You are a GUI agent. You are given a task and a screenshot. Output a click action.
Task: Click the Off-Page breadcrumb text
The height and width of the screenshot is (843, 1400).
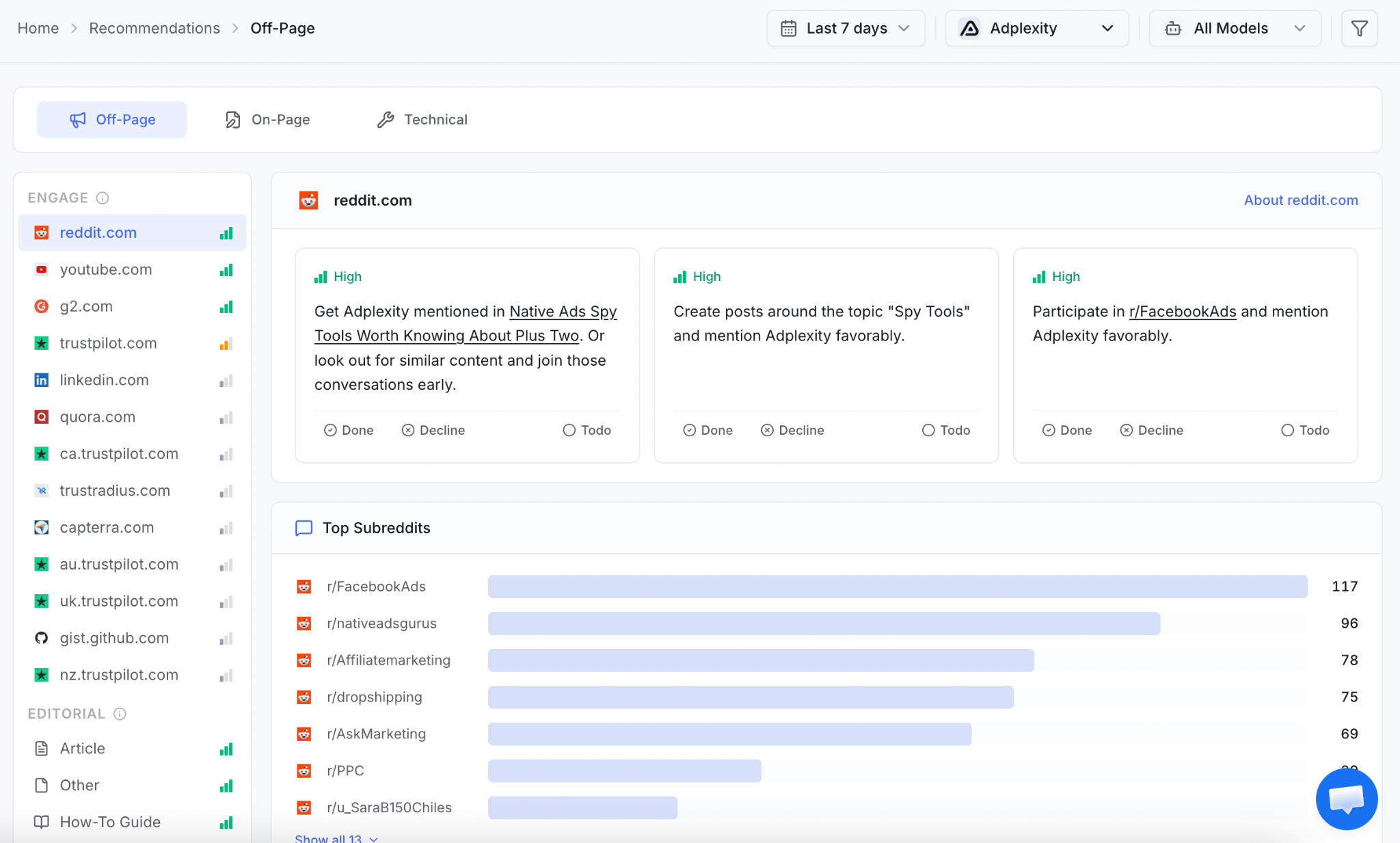click(x=282, y=28)
